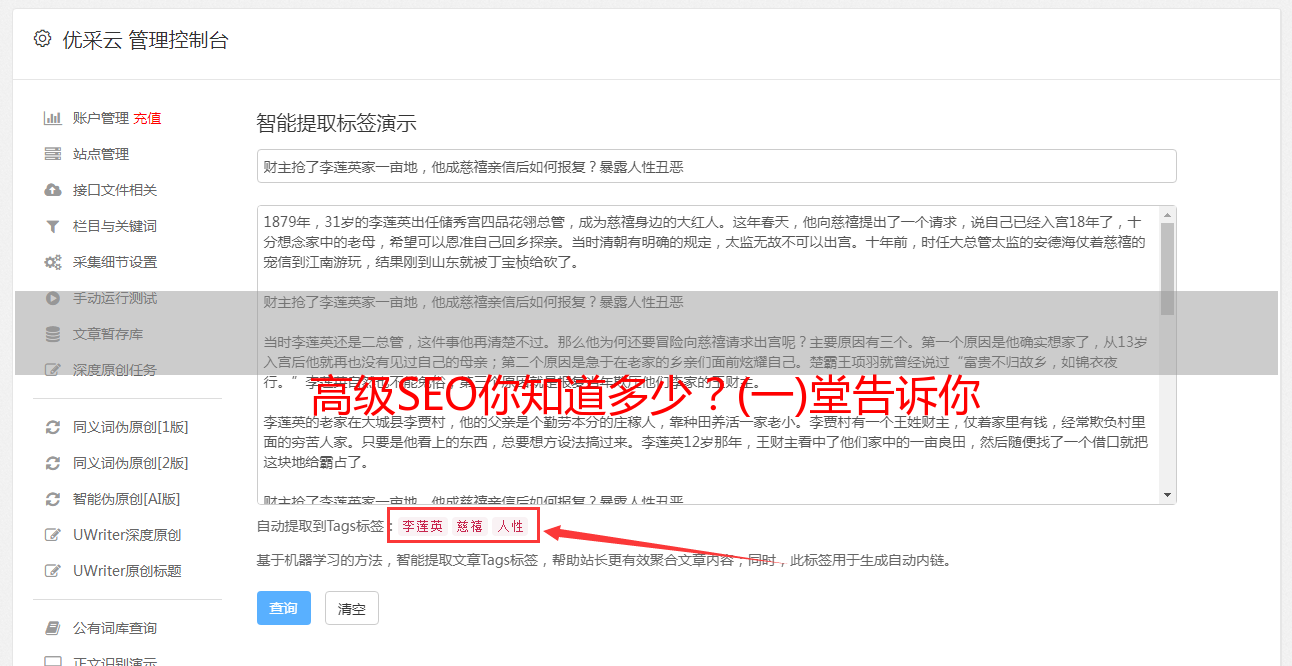Open UWriter深度原创 page
The height and width of the screenshot is (666, 1292).
(127, 535)
